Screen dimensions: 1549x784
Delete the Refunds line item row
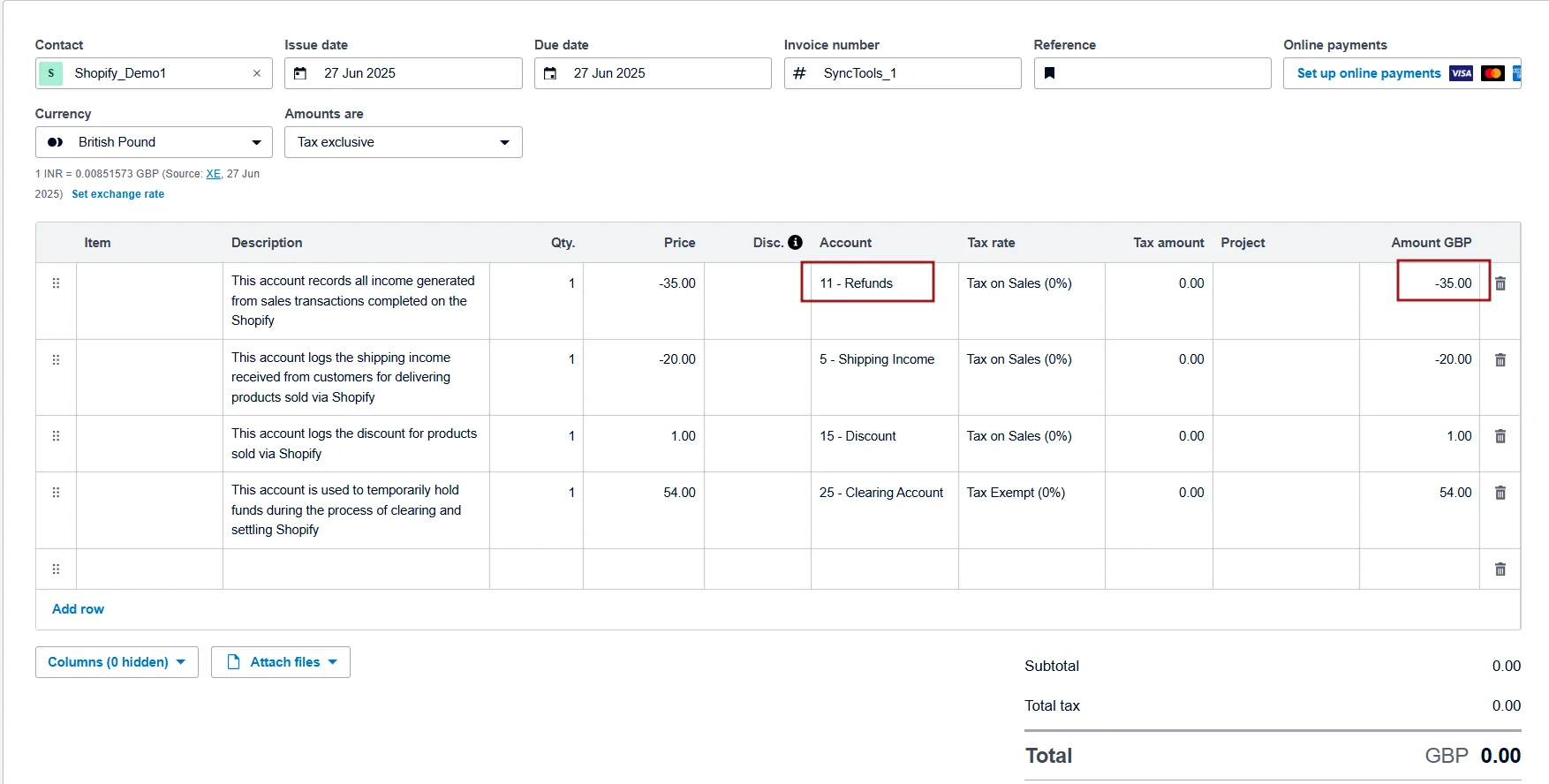(1500, 283)
